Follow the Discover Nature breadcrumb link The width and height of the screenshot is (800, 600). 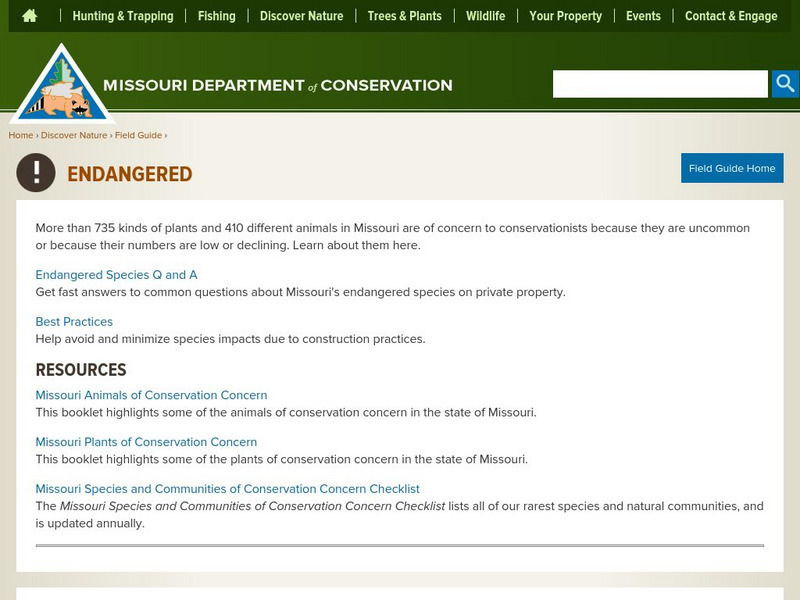pyautogui.click(x=74, y=135)
